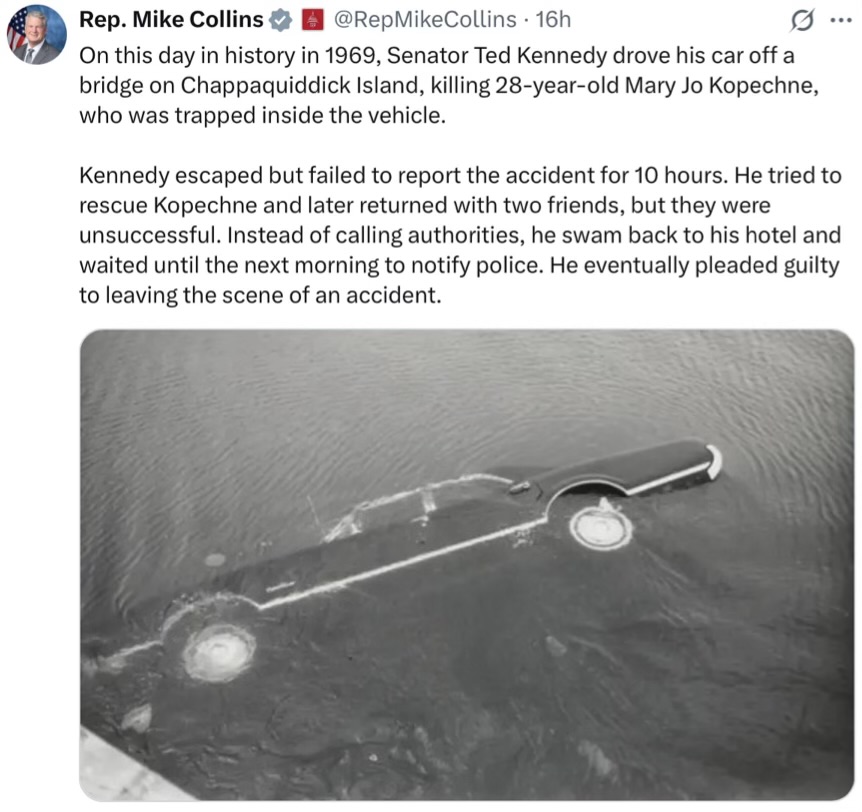
Task: Open the submerged car photo
Action: pos(467,565)
